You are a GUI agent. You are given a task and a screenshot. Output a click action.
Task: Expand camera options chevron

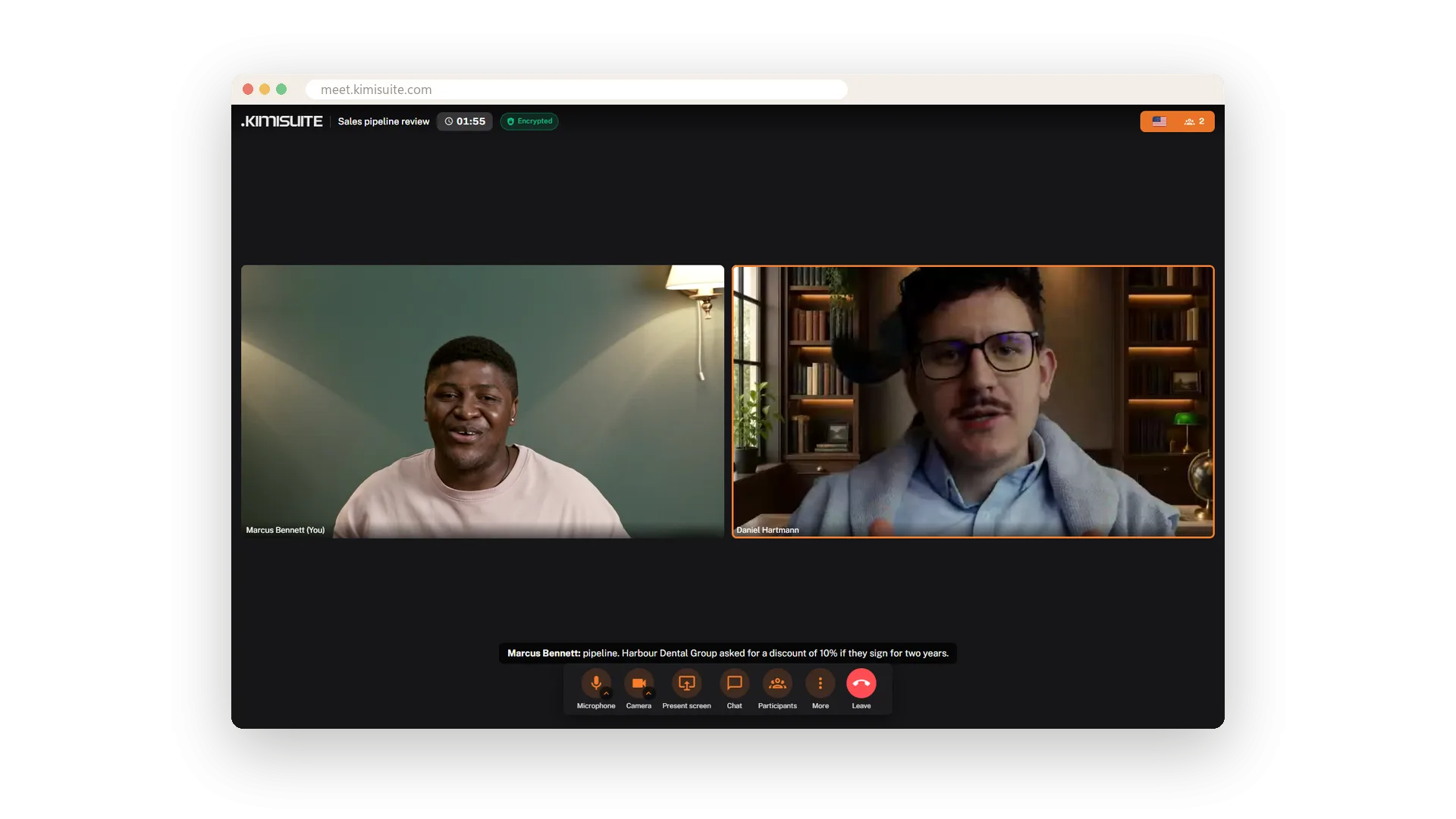tap(648, 693)
